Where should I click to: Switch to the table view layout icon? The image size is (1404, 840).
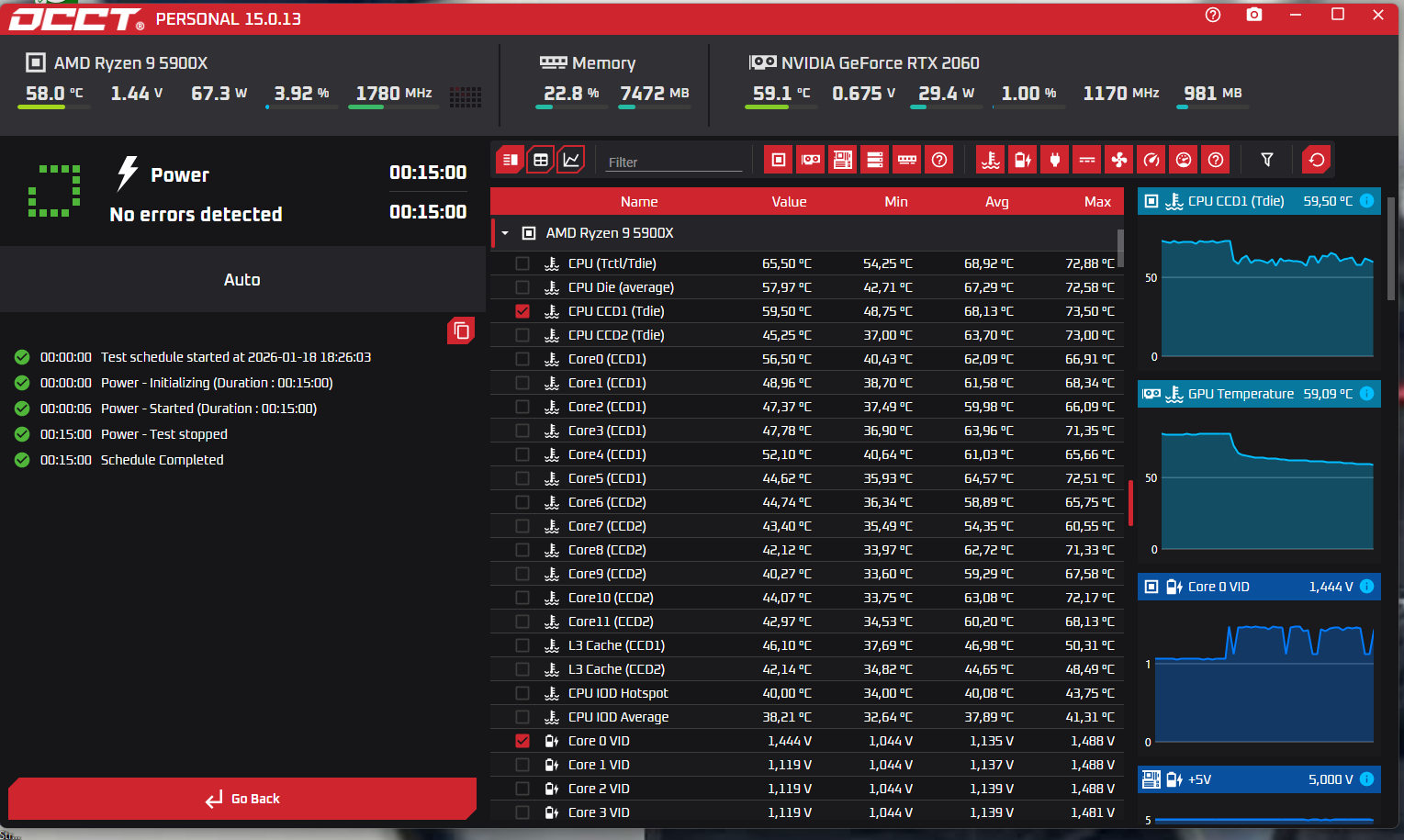point(541,160)
